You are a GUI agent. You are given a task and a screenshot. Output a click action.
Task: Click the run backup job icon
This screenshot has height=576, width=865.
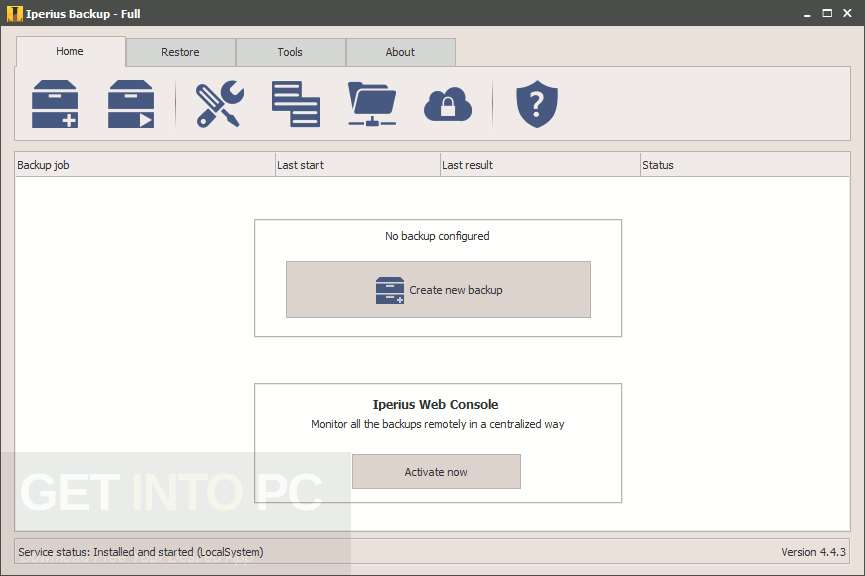(x=131, y=104)
